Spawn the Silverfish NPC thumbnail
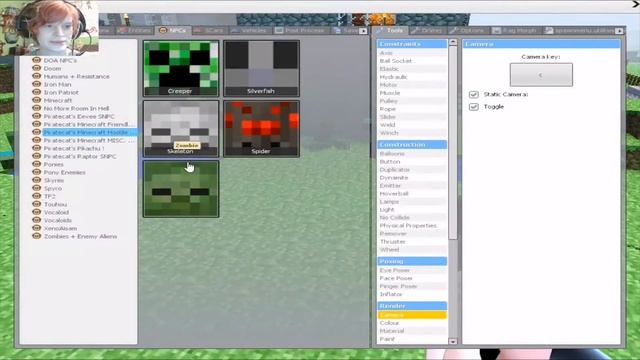The width and height of the screenshot is (640, 360). click(261, 68)
